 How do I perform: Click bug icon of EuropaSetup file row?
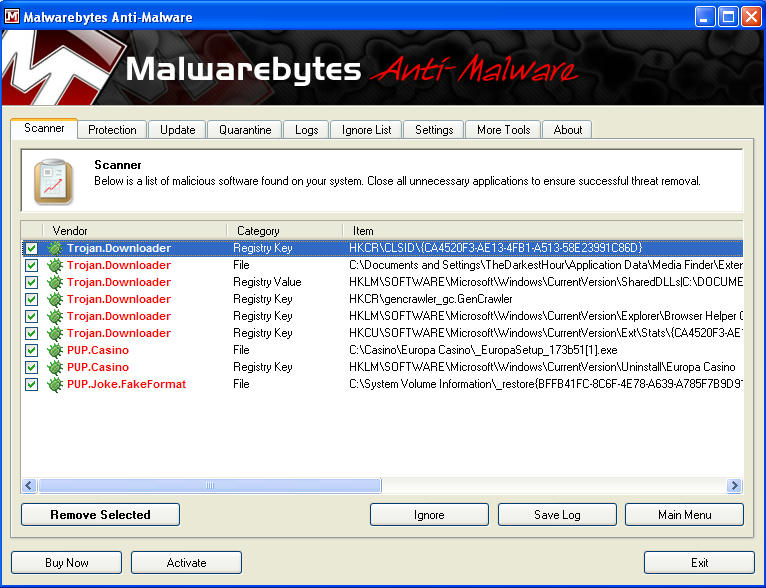pyautogui.click(x=55, y=350)
